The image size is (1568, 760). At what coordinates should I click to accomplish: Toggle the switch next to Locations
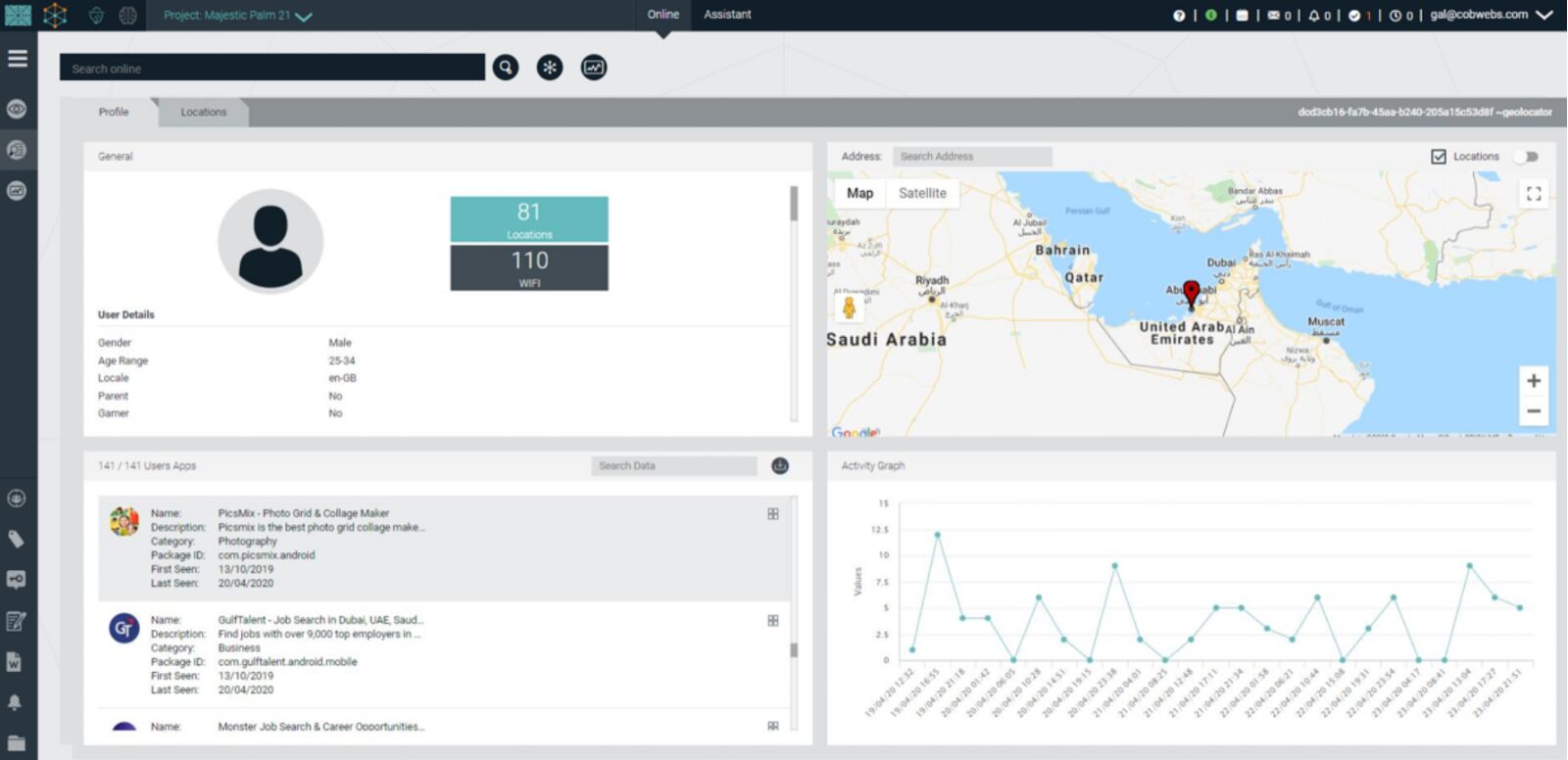pyautogui.click(x=1527, y=157)
